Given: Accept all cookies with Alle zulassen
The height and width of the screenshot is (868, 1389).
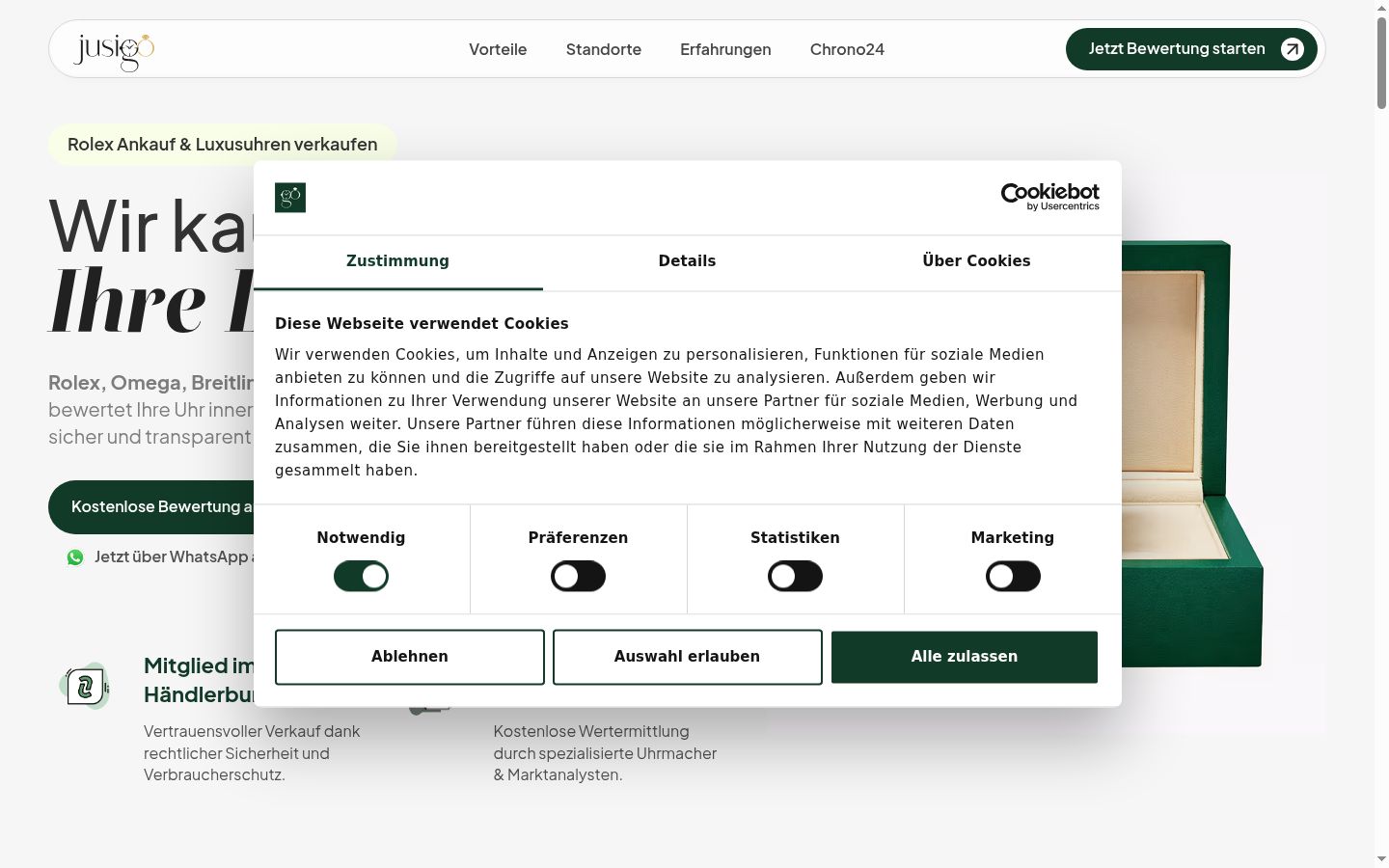Looking at the screenshot, I should (x=965, y=657).
